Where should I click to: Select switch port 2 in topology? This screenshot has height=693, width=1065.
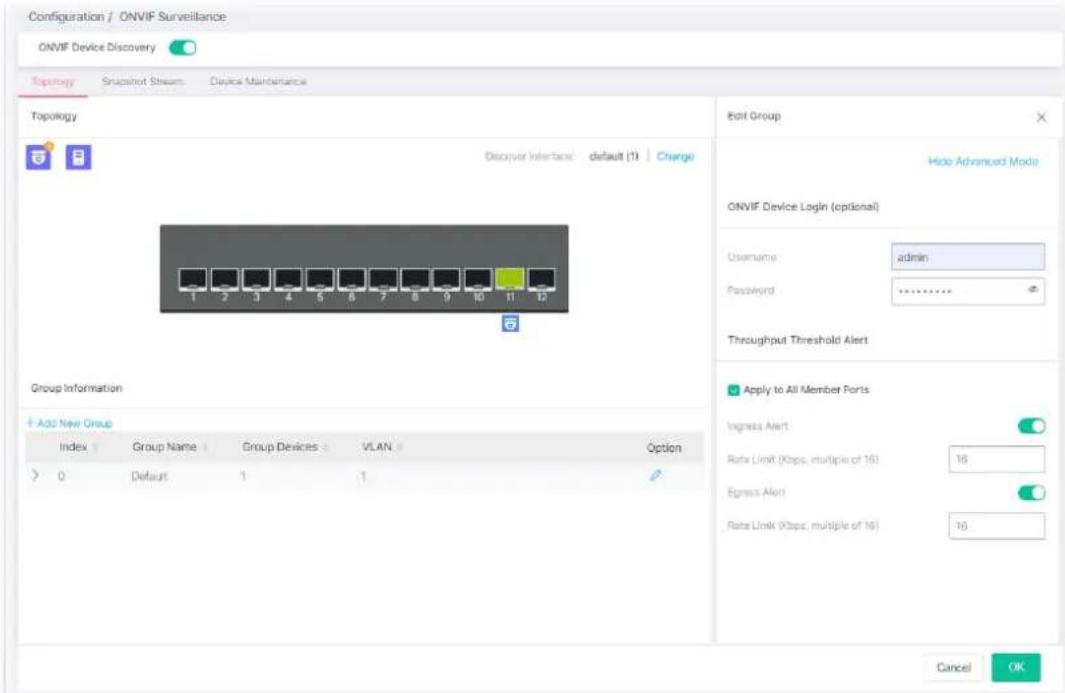224,279
